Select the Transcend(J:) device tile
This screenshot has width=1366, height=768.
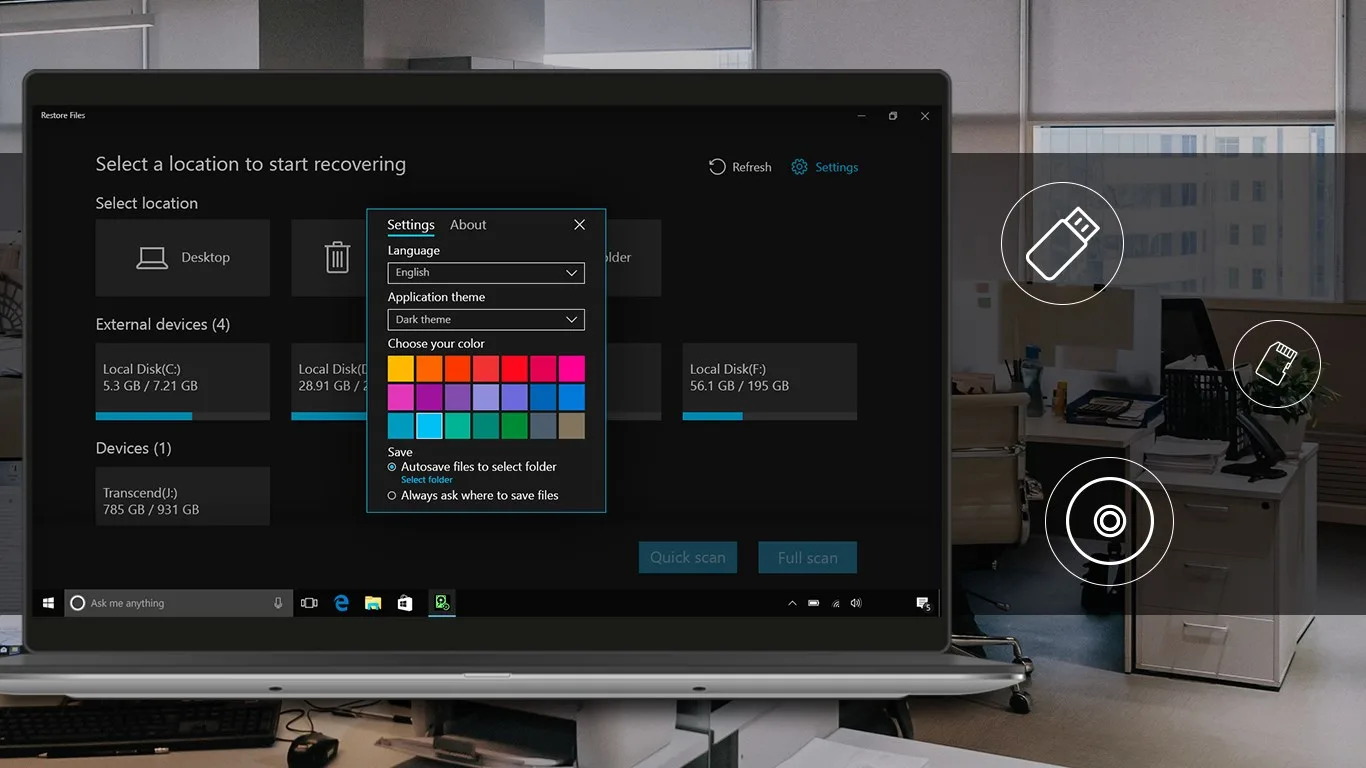pos(183,496)
